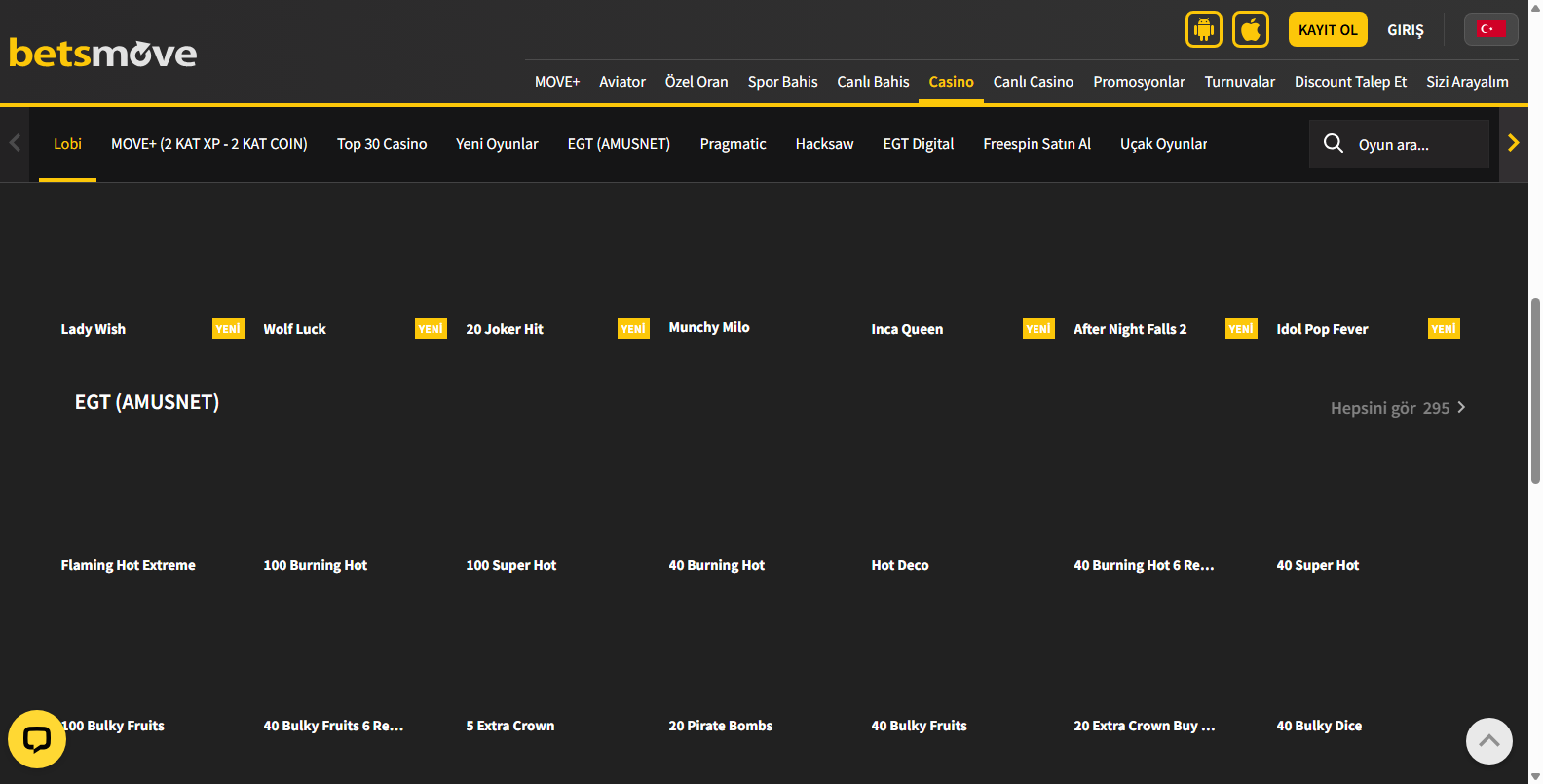This screenshot has height=784, width=1543.
Task: Click YENİ badge next to After Night Falls 2
Action: pyautogui.click(x=1241, y=329)
